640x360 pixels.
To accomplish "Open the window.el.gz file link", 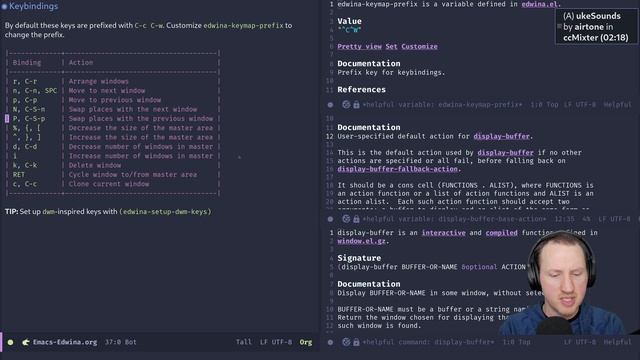I will [x=361, y=241].
